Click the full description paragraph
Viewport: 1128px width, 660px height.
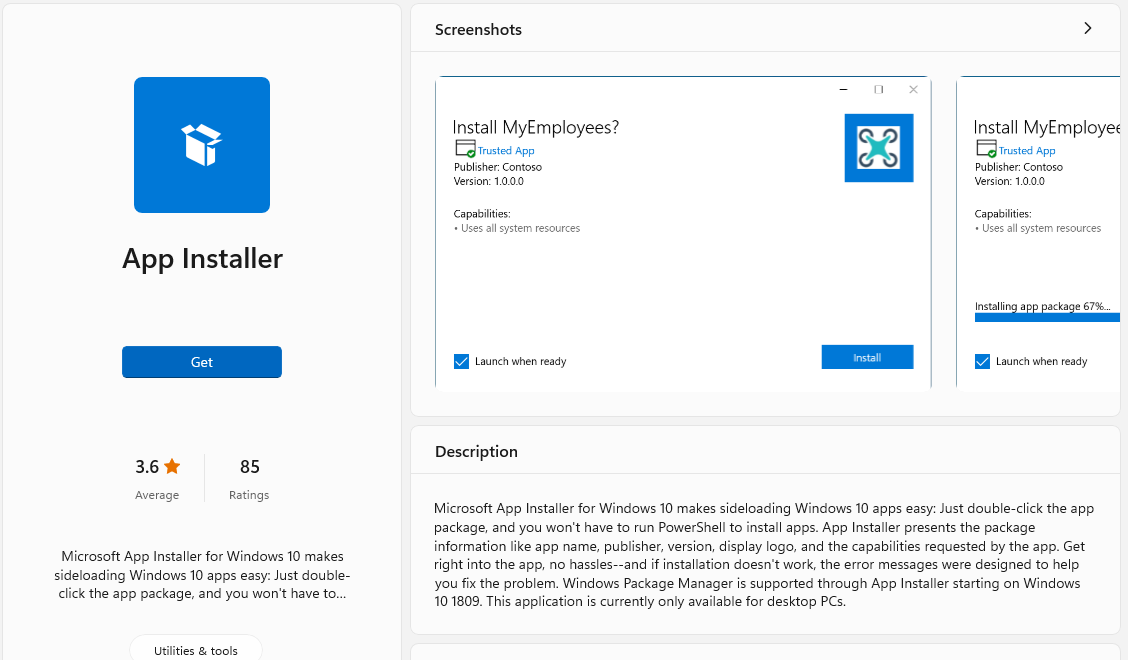pyautogui.click(x=764, y=555)
